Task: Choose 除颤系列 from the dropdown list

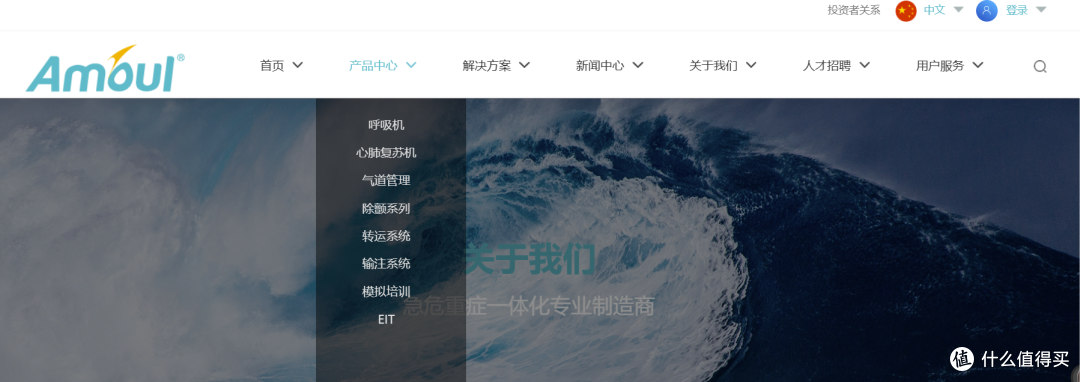Action: (x=386, y=208)
